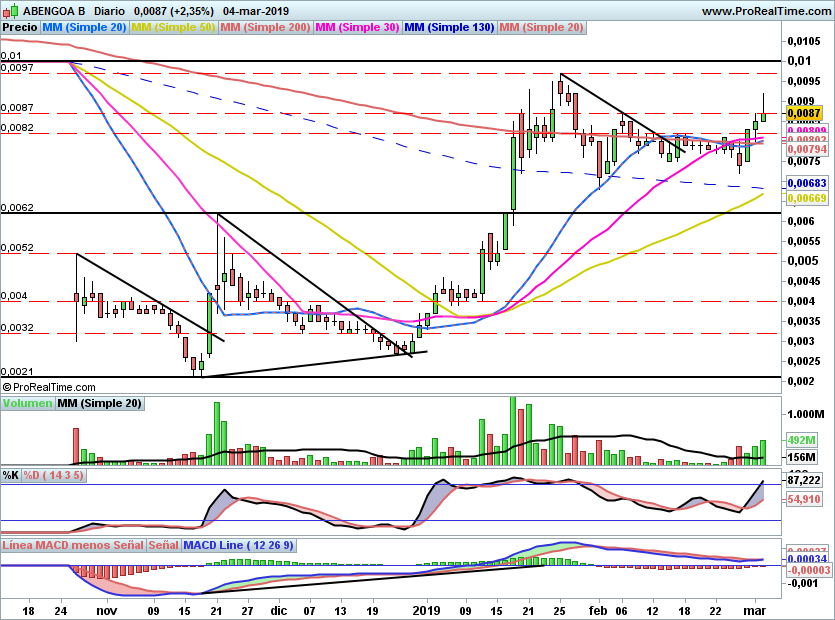Click the 0,0052 level label

click(x=17, y=248)
